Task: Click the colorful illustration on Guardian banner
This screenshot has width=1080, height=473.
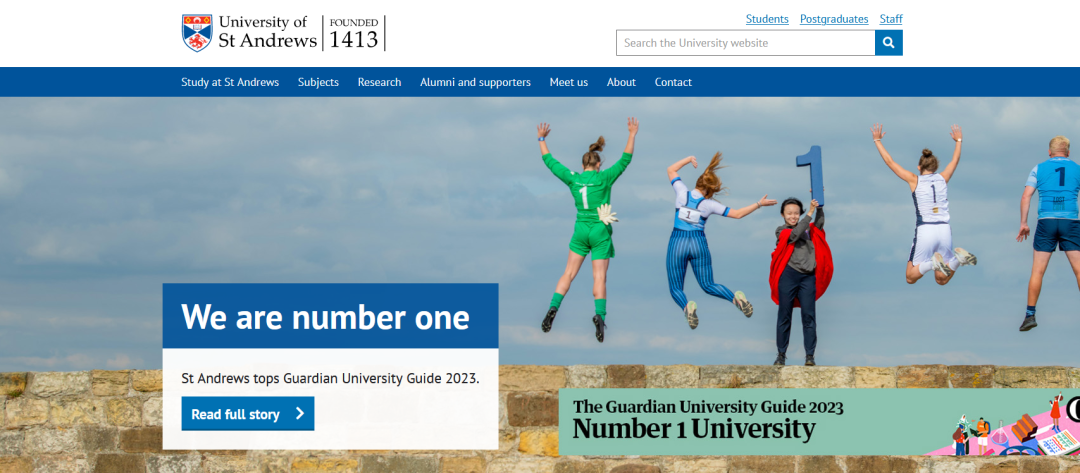Action: click(x=1010, y=427)
